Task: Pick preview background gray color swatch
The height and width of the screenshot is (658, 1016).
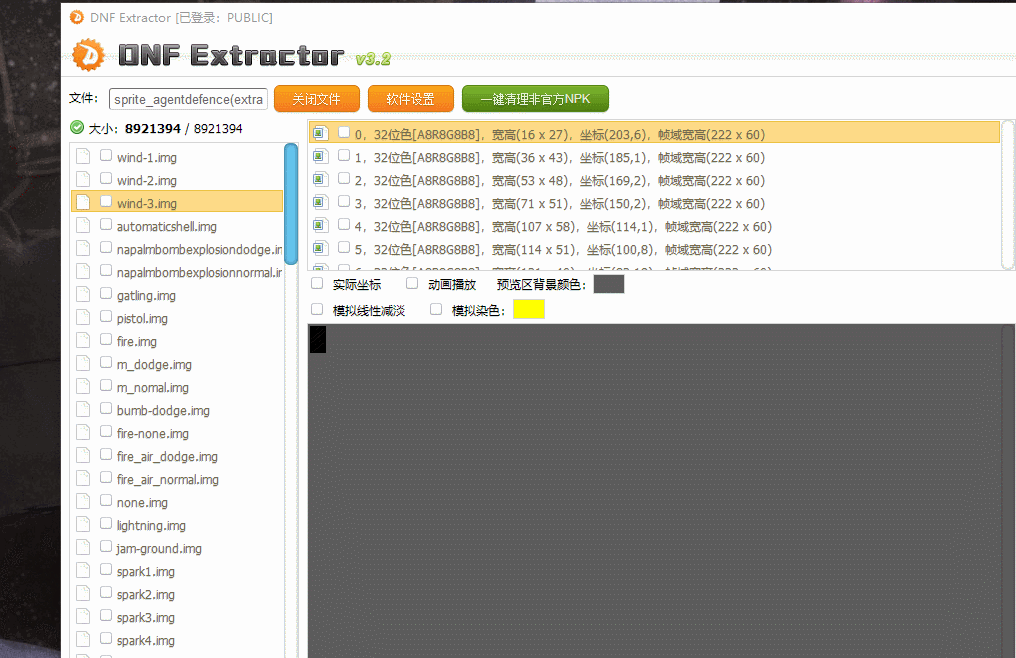Action: 608,284
